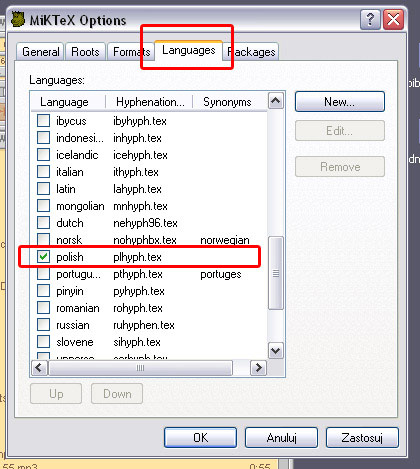Select the plhyph.tex entry
The height and width of the screenshot is (469, 420).
137,257
